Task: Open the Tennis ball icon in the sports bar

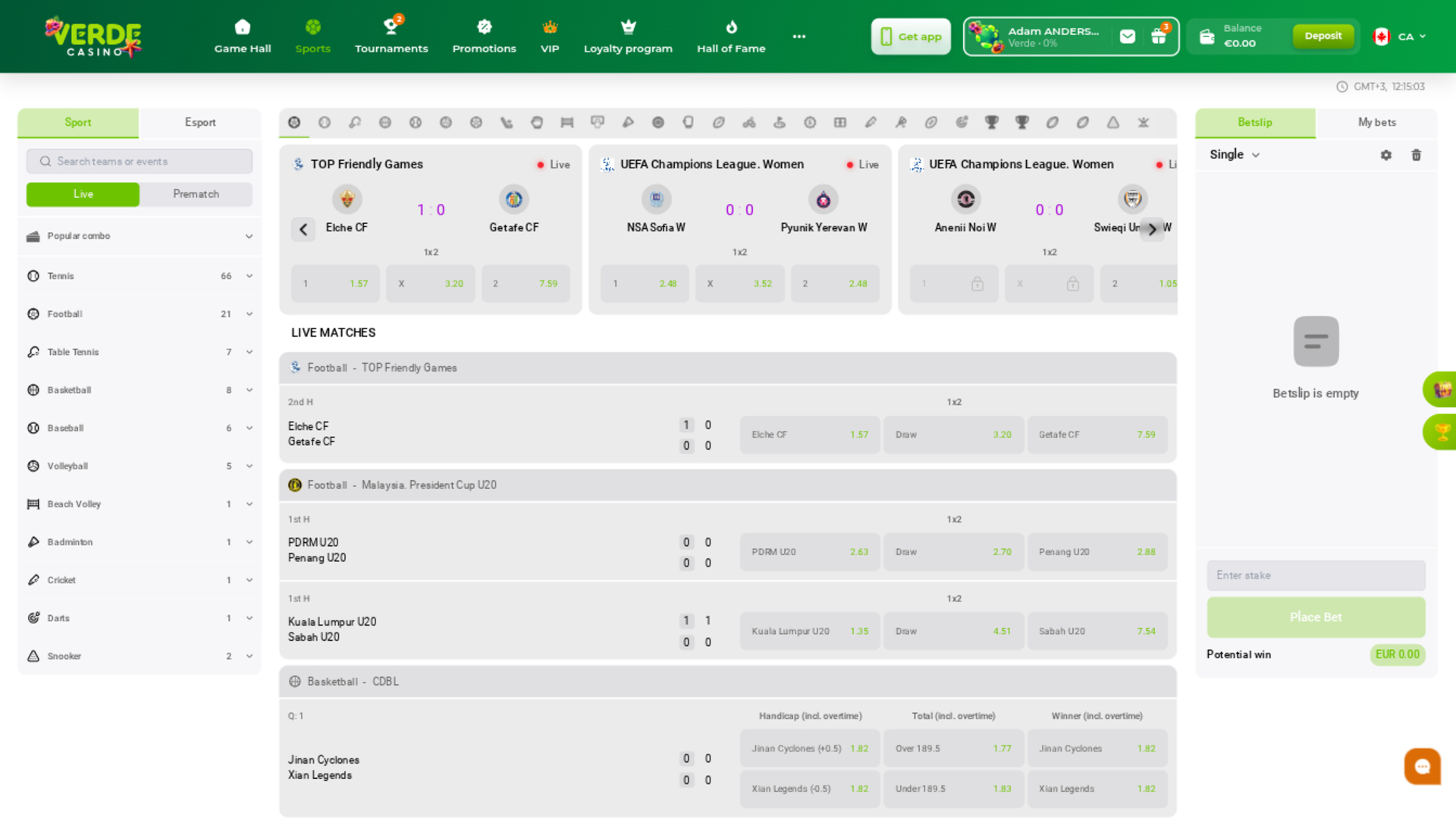Action: click(325, 122)
